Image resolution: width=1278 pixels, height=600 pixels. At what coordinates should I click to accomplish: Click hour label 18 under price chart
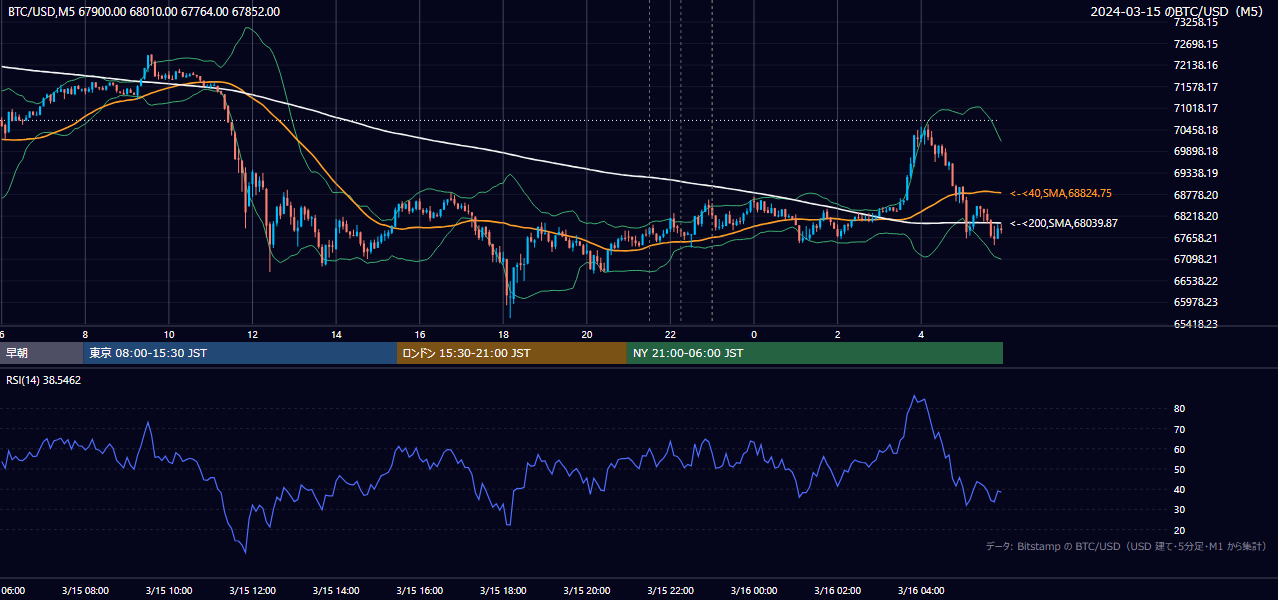(x=503, y=335)
